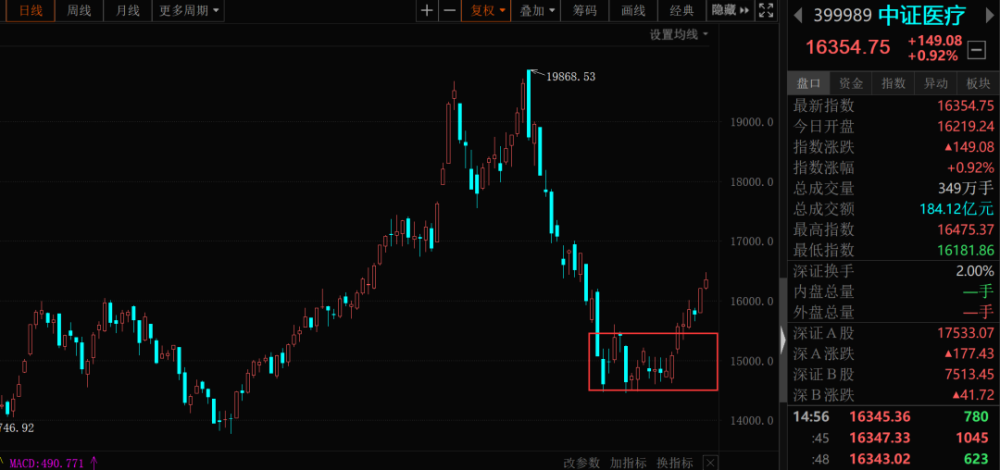Select the 资金 tab
1000x470 pixels.
[851, 83]
